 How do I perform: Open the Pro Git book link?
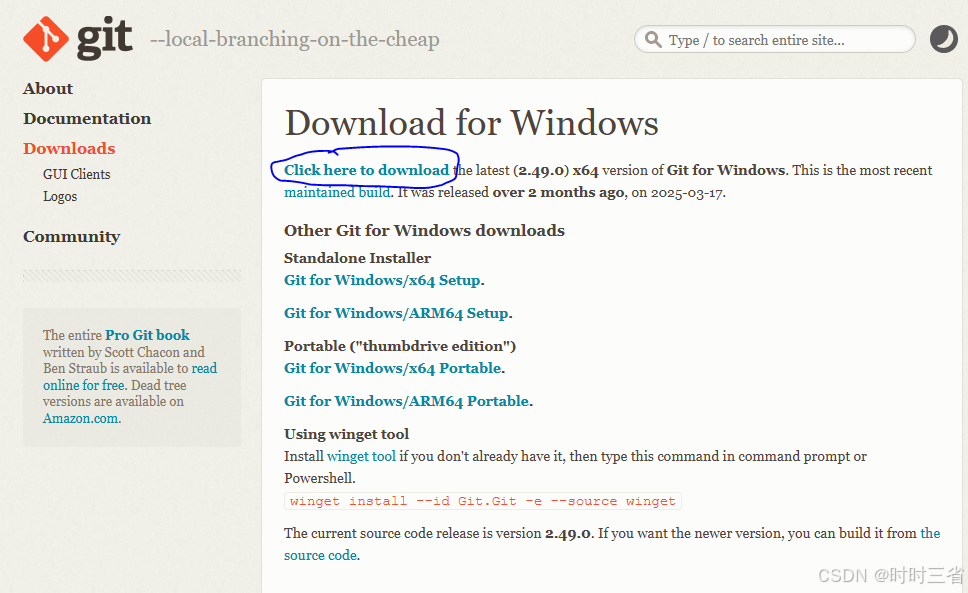[148, 335]
